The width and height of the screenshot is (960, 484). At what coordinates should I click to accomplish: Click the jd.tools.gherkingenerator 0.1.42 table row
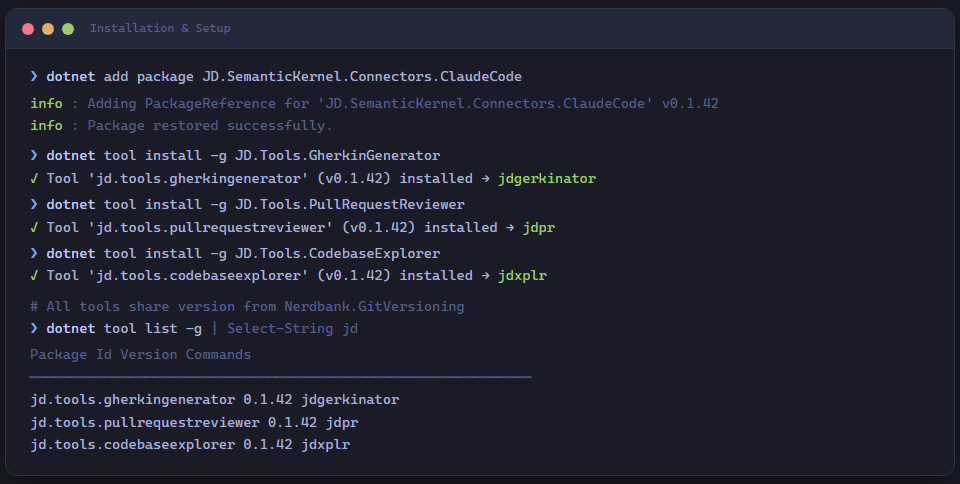coord(215,400)
